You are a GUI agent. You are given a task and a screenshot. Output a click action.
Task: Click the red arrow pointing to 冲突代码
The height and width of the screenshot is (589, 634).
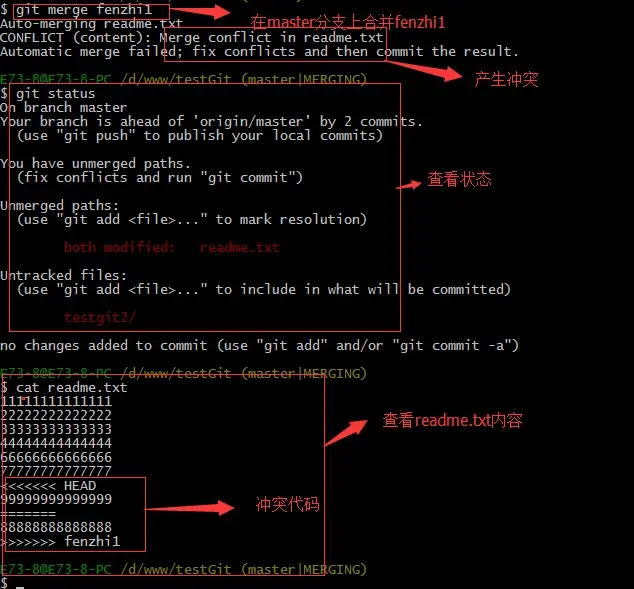point(190,508)
